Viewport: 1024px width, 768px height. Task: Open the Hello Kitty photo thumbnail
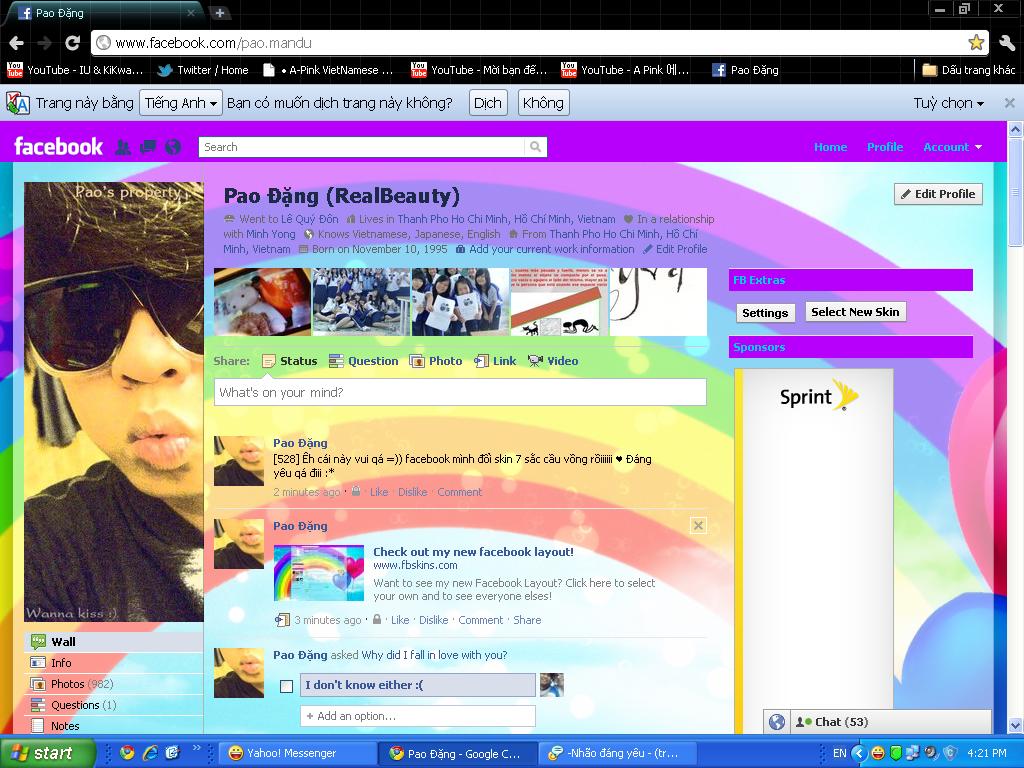(263, 302)
